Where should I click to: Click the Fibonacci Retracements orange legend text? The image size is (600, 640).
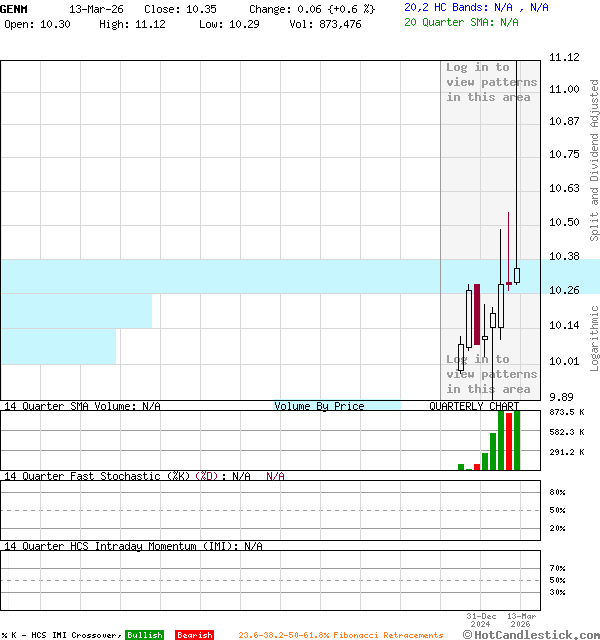(x=340, y=635)
